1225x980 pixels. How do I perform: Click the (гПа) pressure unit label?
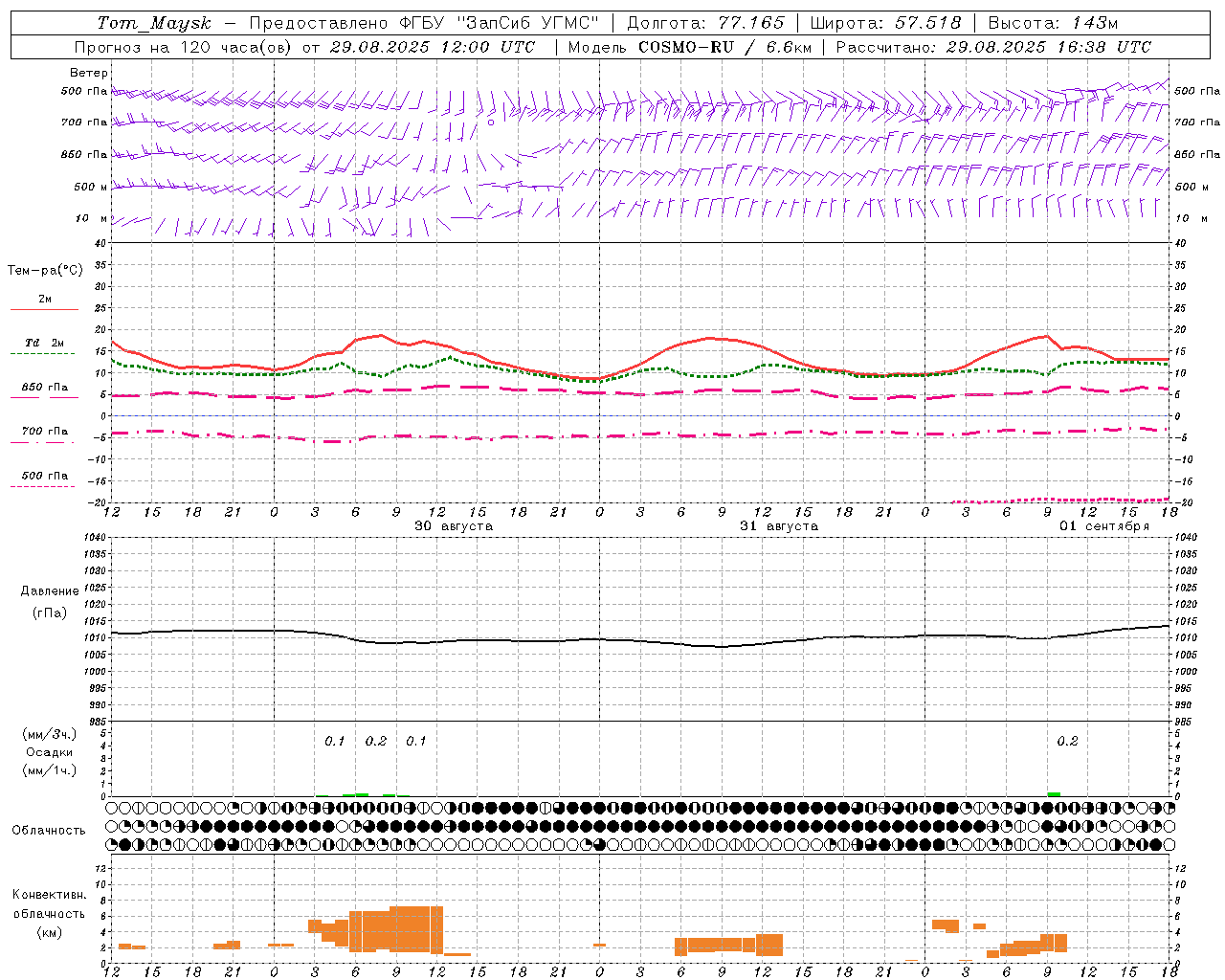point(50,612)
